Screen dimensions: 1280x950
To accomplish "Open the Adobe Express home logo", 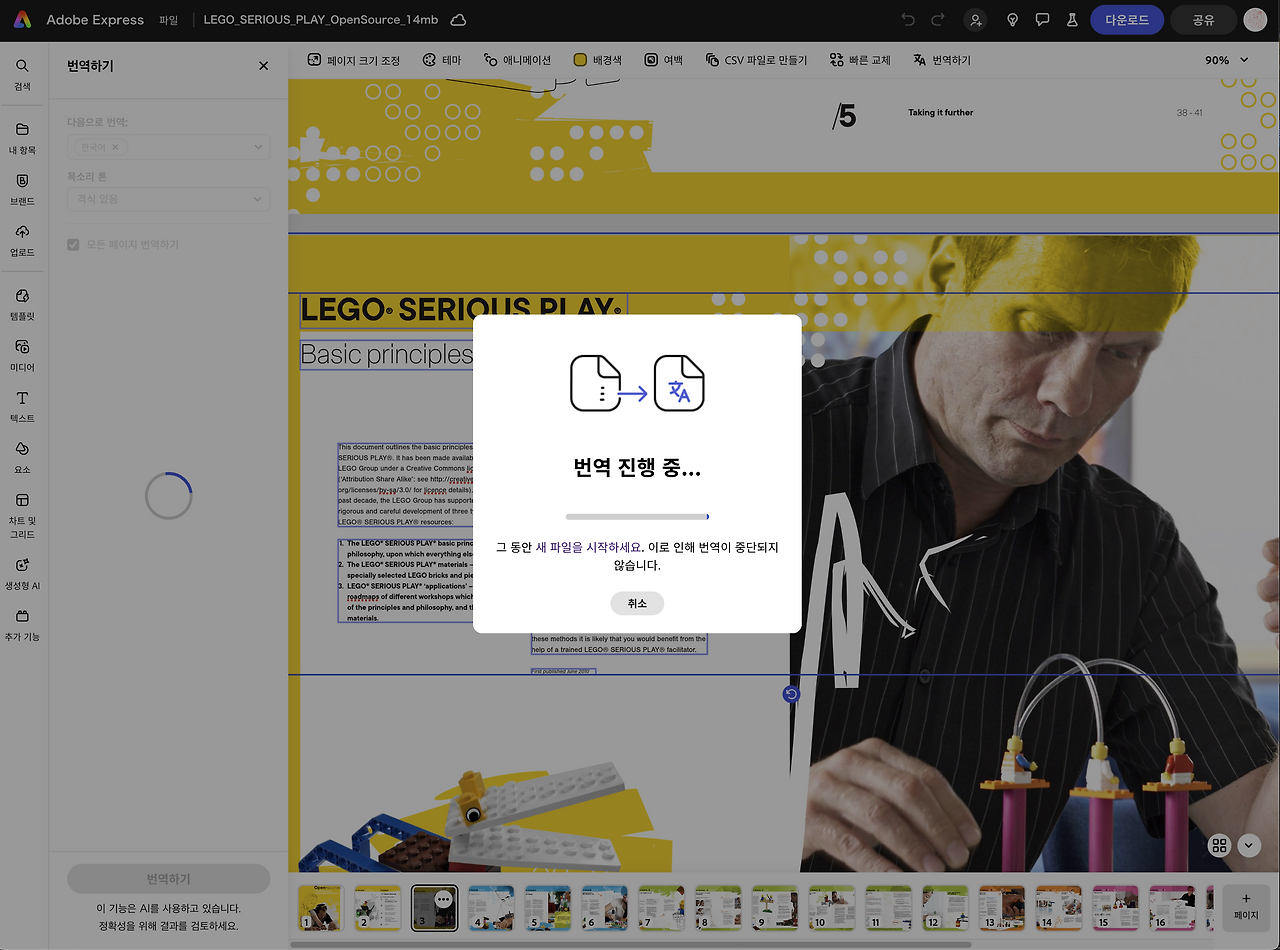I will pos(22,20).
